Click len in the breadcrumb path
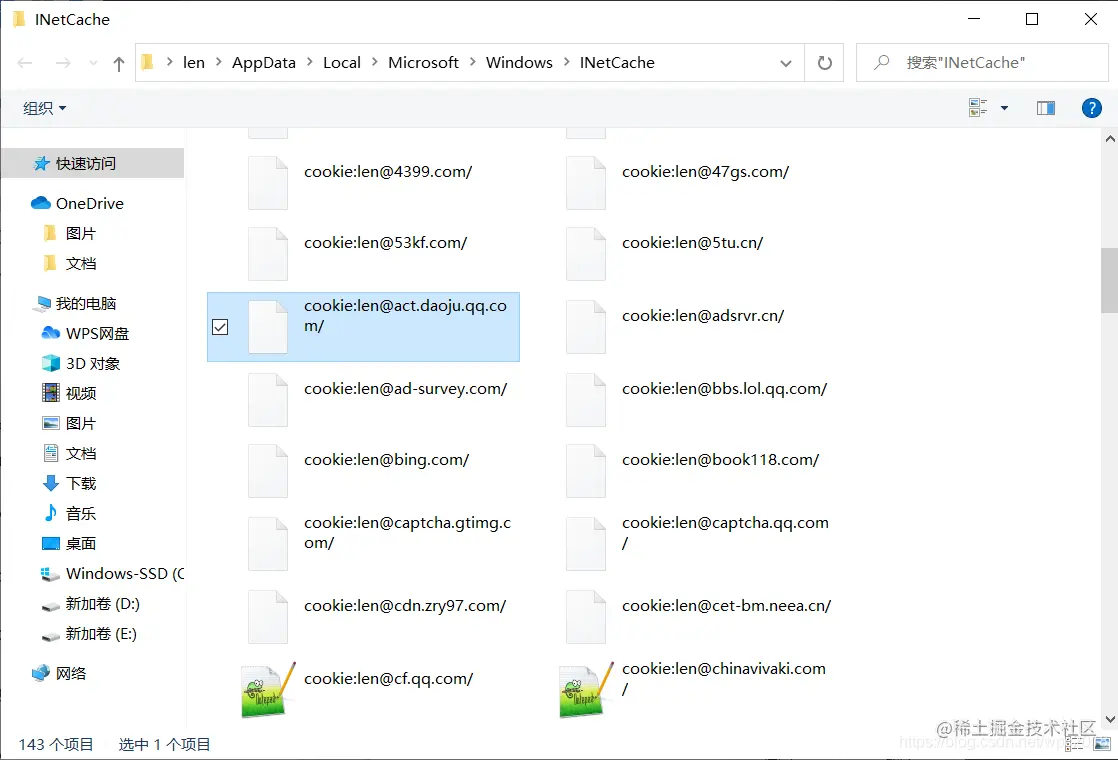Screen dimensions: 1118x760 194,63
